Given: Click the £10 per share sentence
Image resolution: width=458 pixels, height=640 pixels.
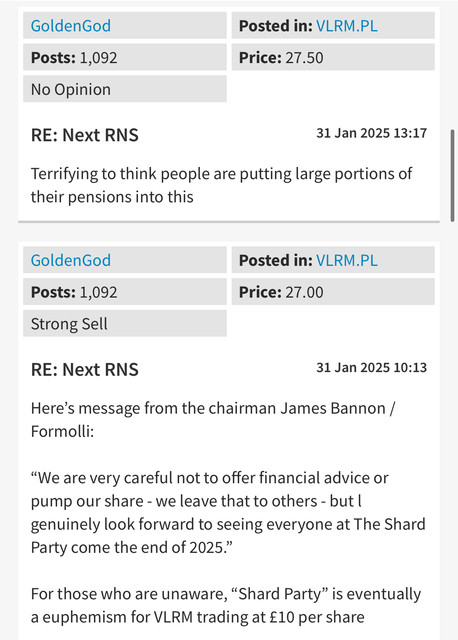Looking at the screenshot, I should pyautogui.click(x=226, y=605).
